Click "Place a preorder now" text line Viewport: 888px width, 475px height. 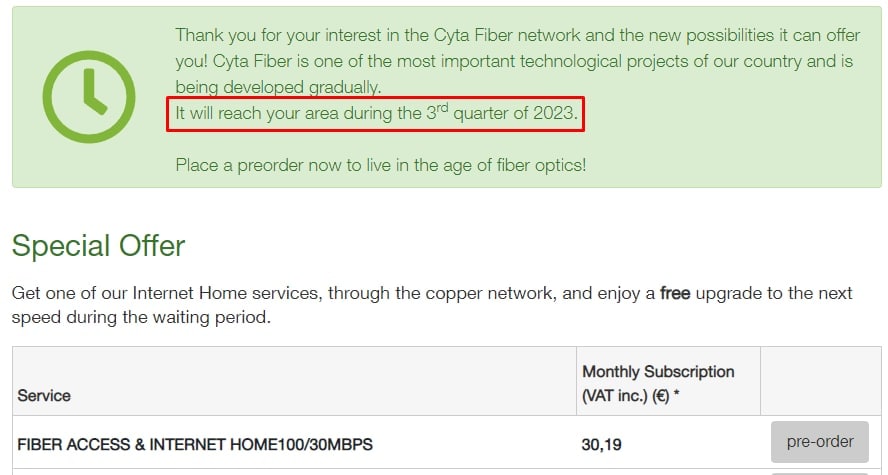coord(380,164)
